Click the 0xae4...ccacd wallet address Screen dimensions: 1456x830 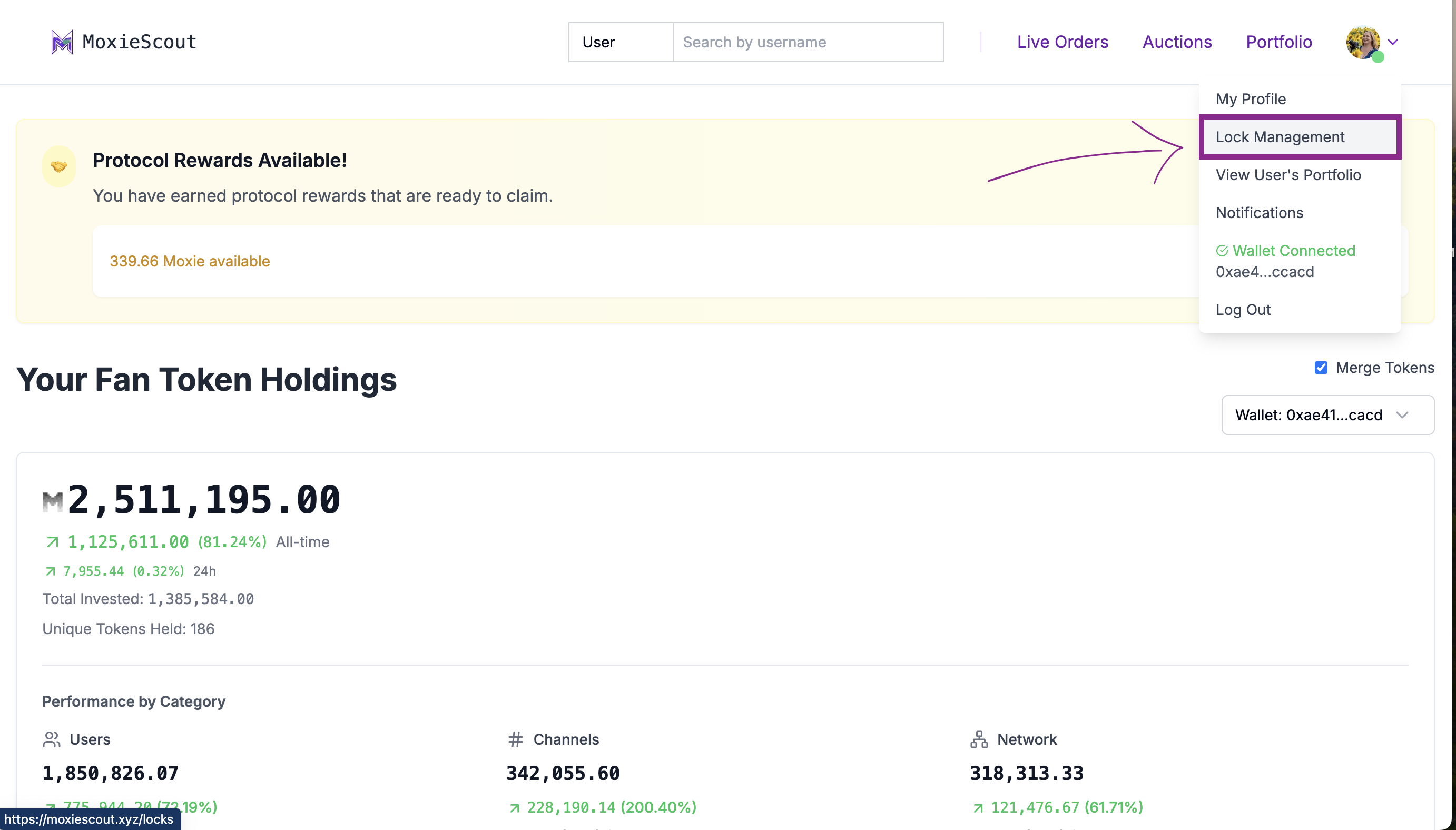point(1265,272)
